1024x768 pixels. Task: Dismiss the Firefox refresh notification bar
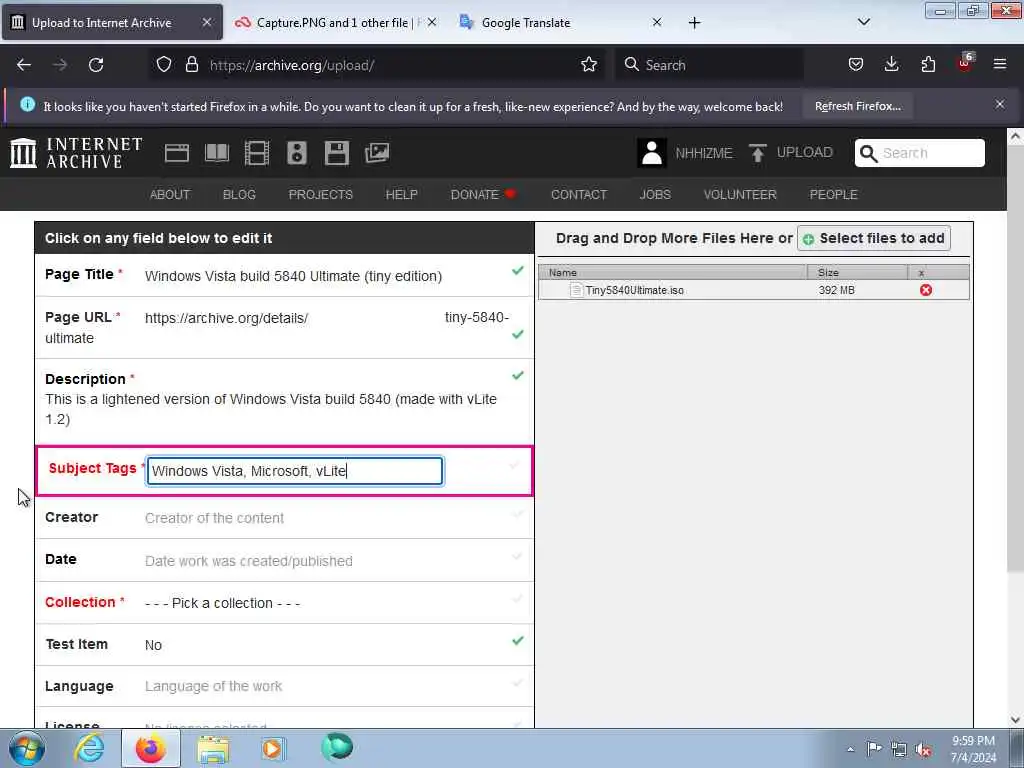click(1000, 104)
